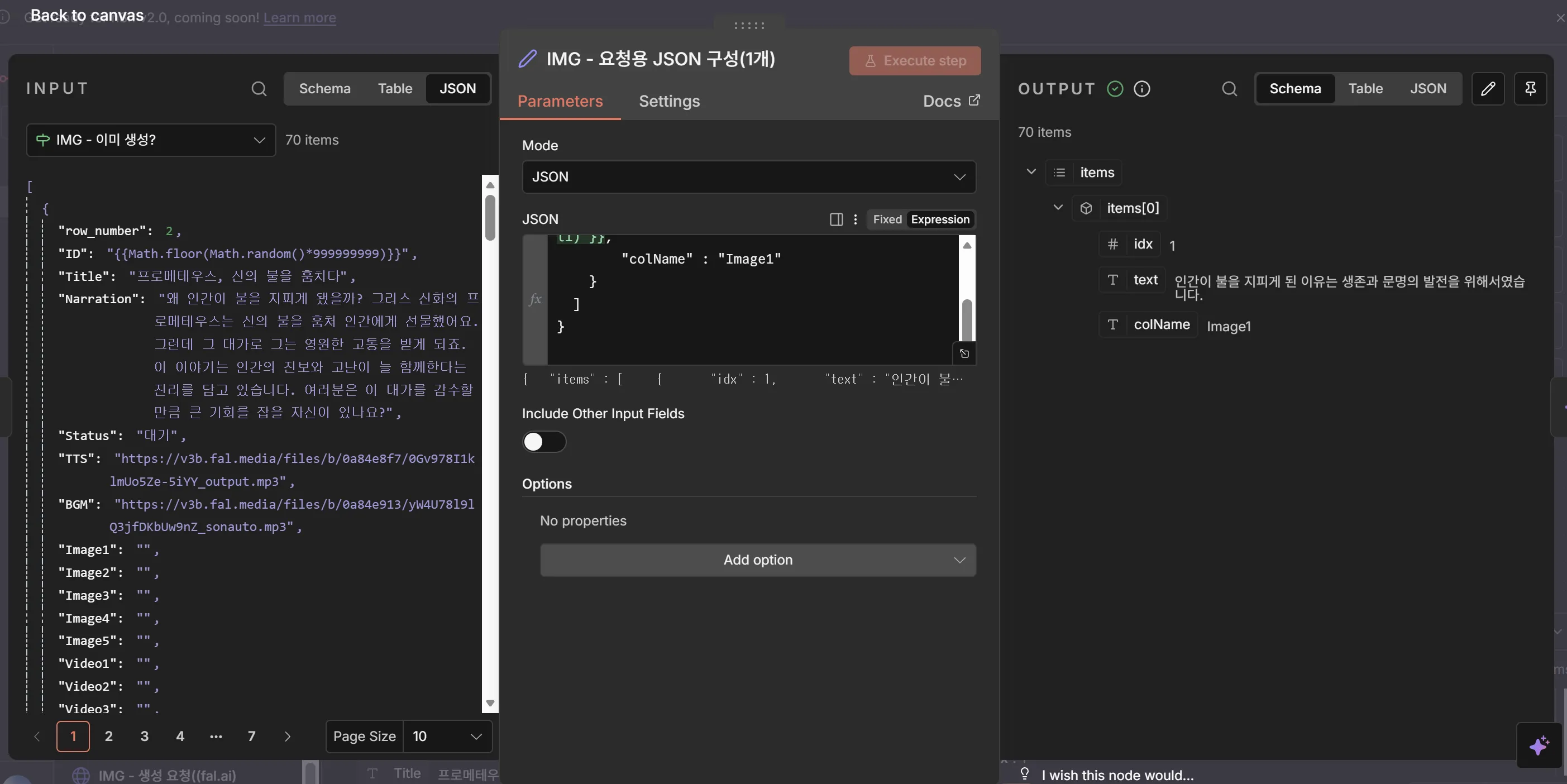Switch to the Settings tab
The image size is (1567, 784).
pyautogui.click(x=669, y=102)
